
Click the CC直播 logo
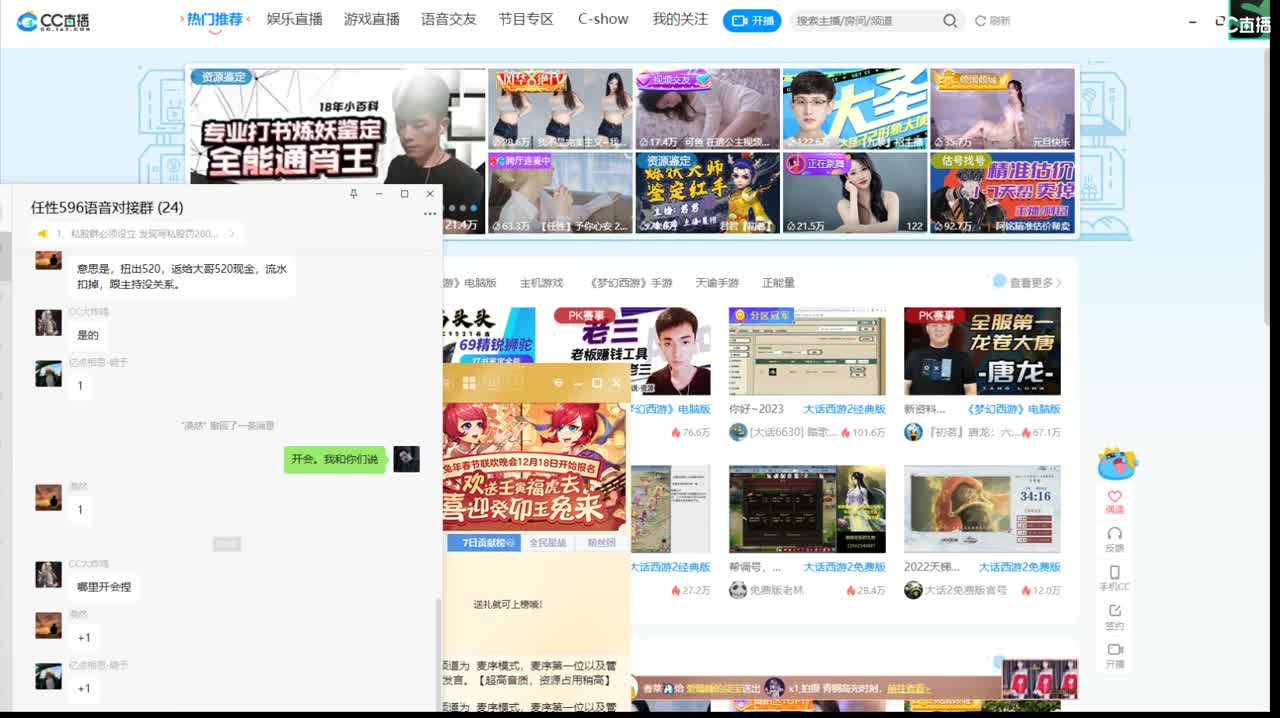pyautogui.click(x=53, y=21)
